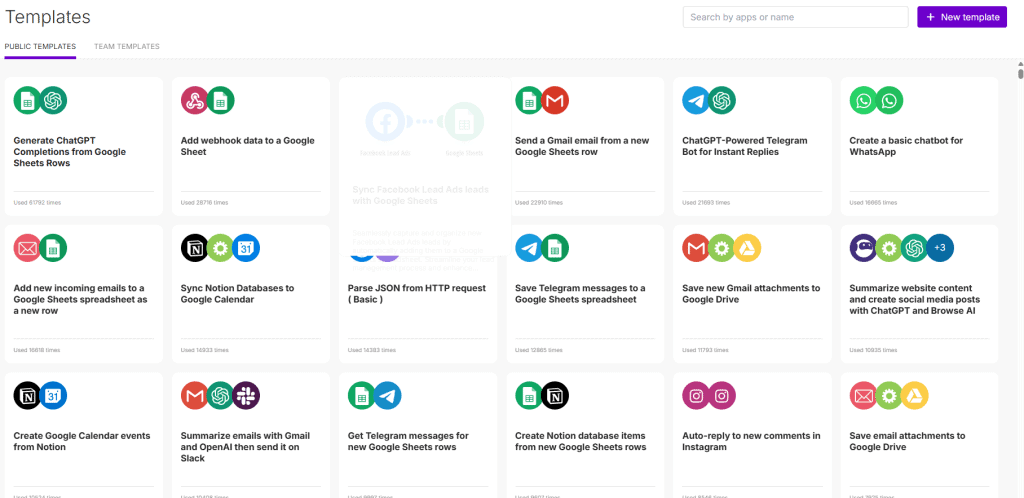Viewport: 1024px width, 498px height.
Task: Click the title Send a Gmail email from a new Google Sheets row
Action: 583,146
